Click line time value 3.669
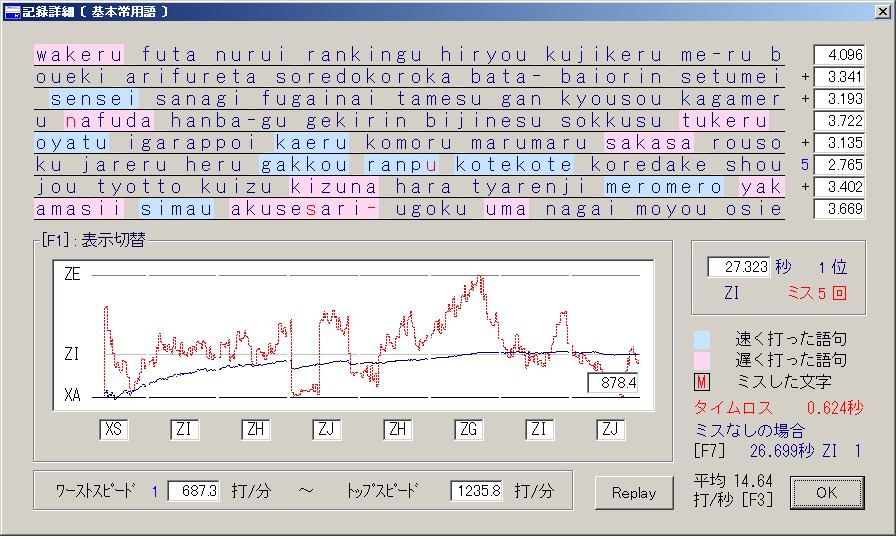Screen dimensions: 896x538 839,208
